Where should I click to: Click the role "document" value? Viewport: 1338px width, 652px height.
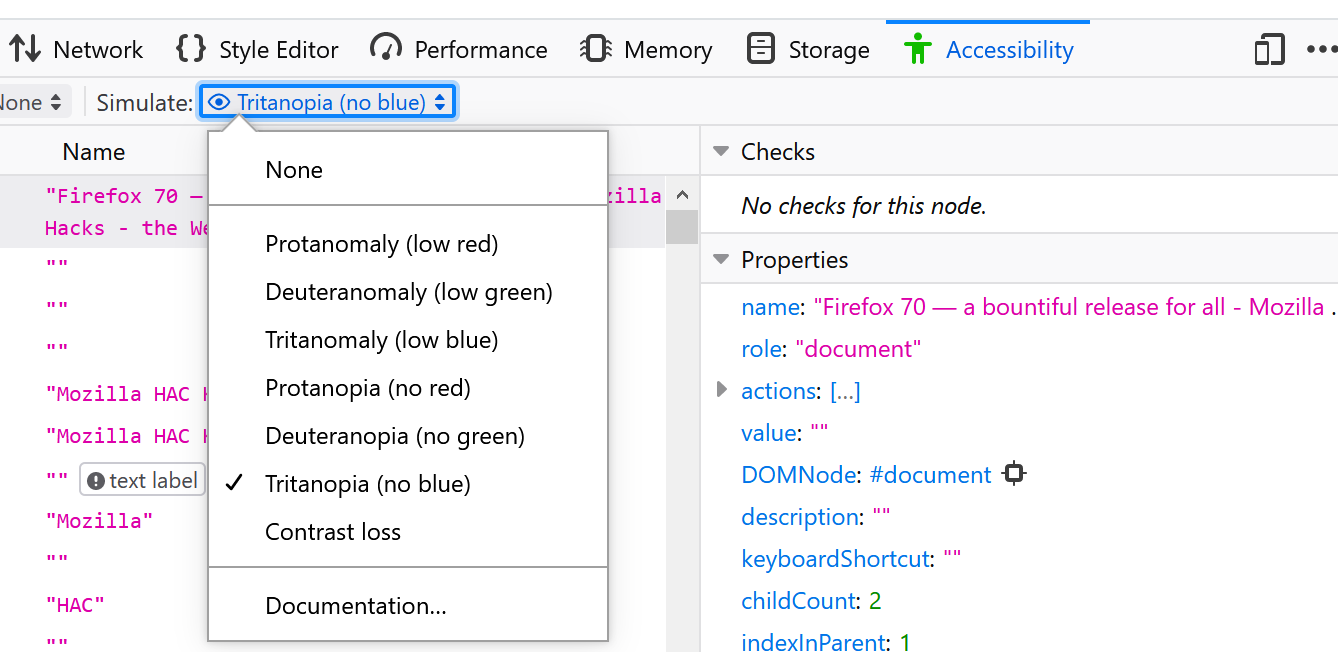(x=858, y=349)
